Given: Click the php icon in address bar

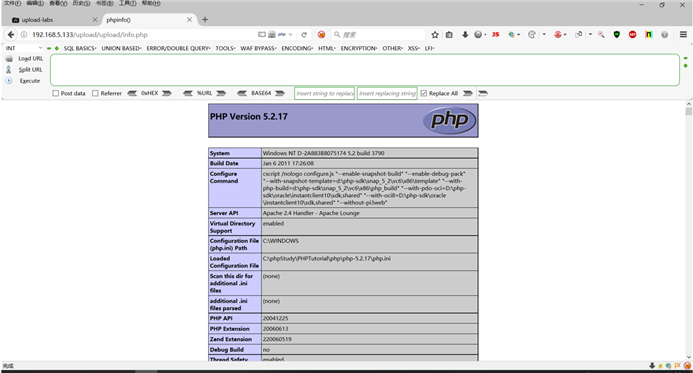Looking at the screenshot, I should (x=282, y=34).
